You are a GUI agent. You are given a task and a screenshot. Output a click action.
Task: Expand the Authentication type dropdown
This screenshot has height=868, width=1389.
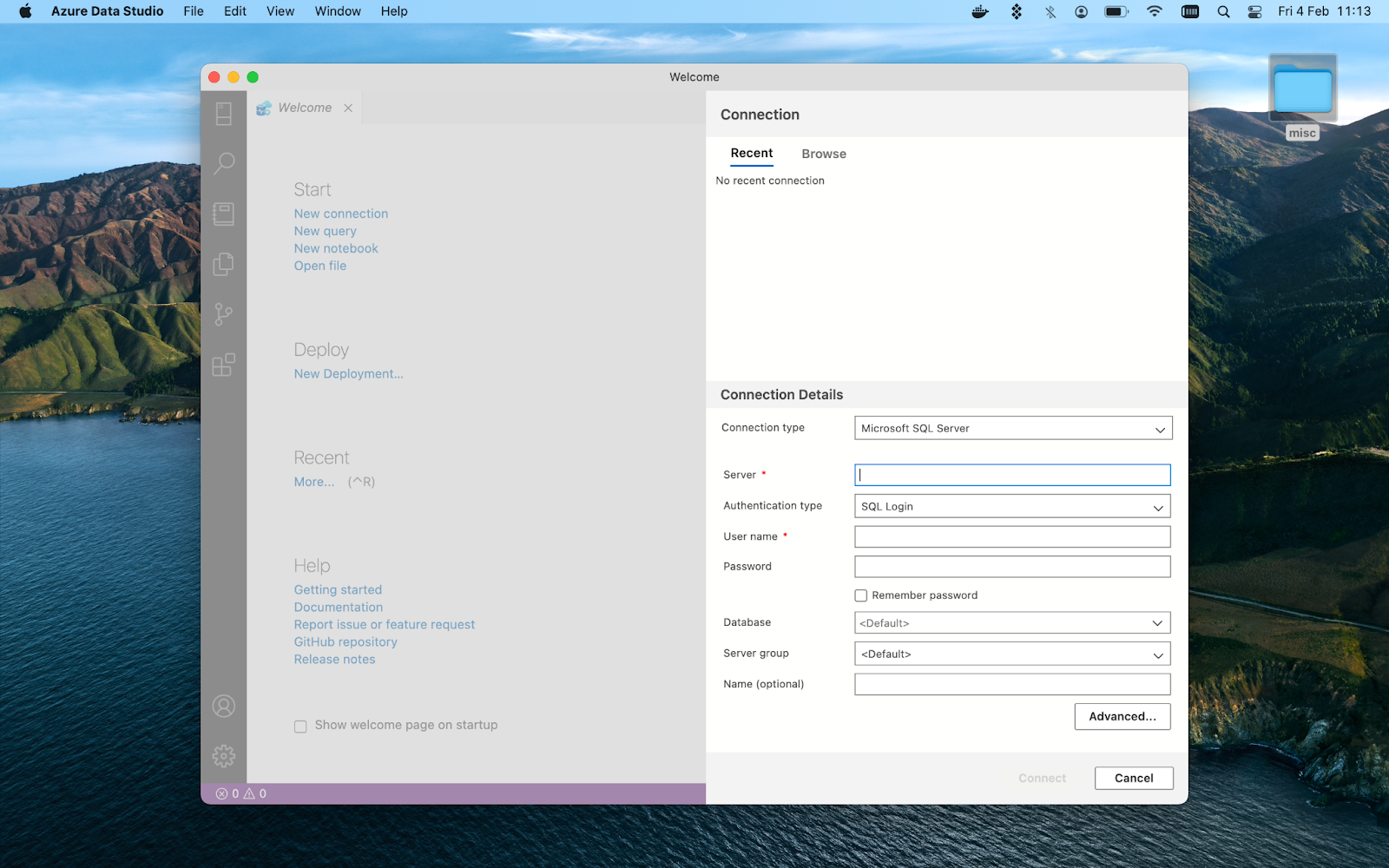1011,506
